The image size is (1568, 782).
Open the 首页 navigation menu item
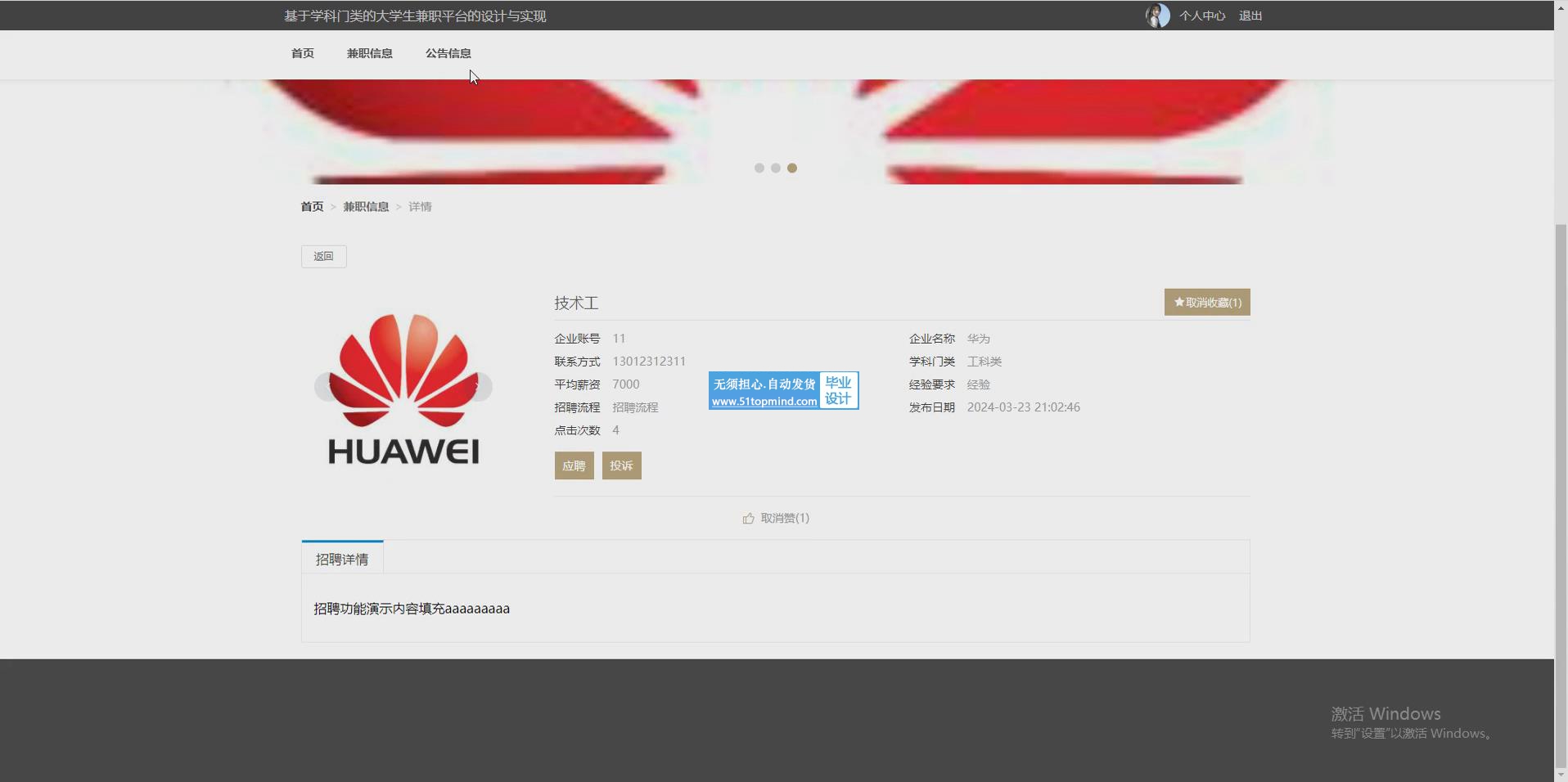(x=303, y=54)
